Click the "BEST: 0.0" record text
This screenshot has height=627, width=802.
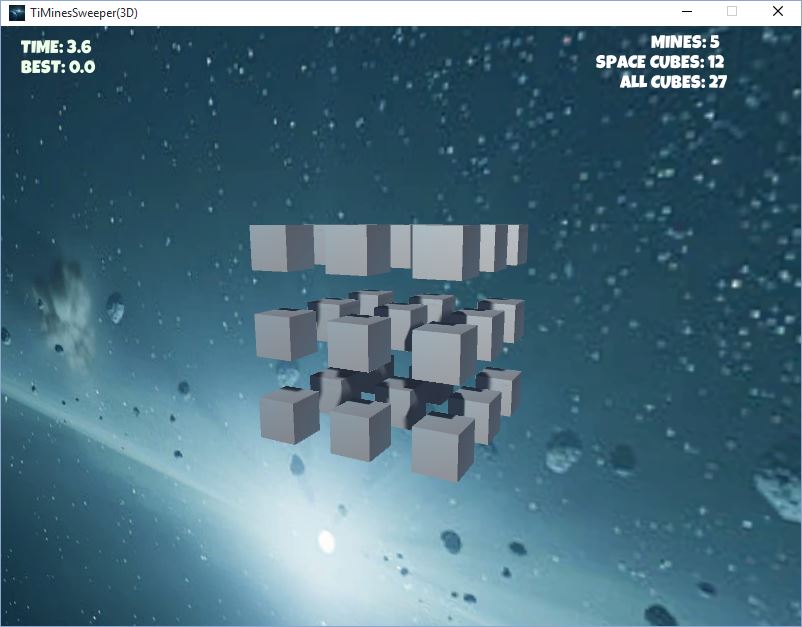pyautogui.click(x=58, y=66)
